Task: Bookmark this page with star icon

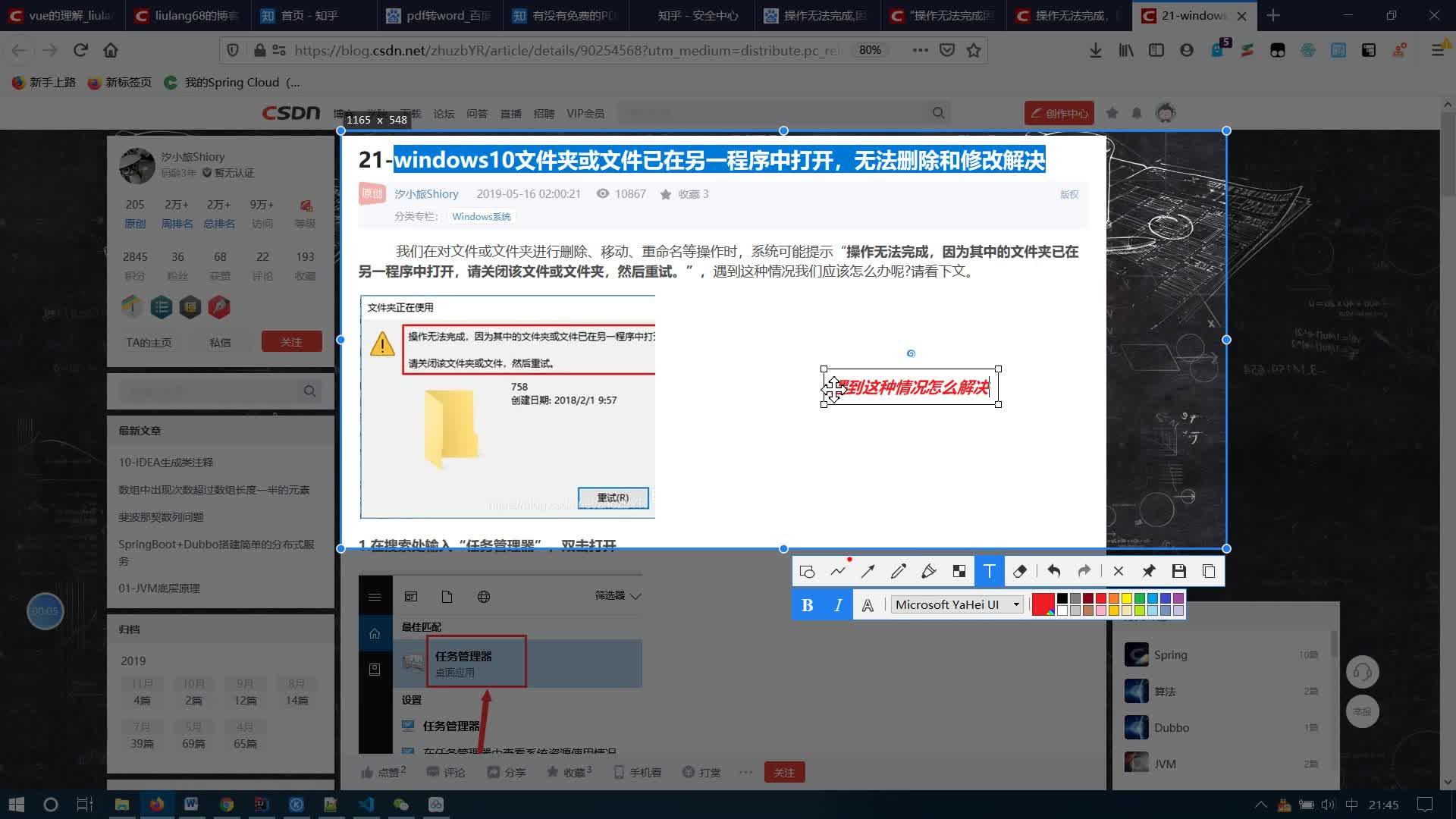Action: coord(974,50)
